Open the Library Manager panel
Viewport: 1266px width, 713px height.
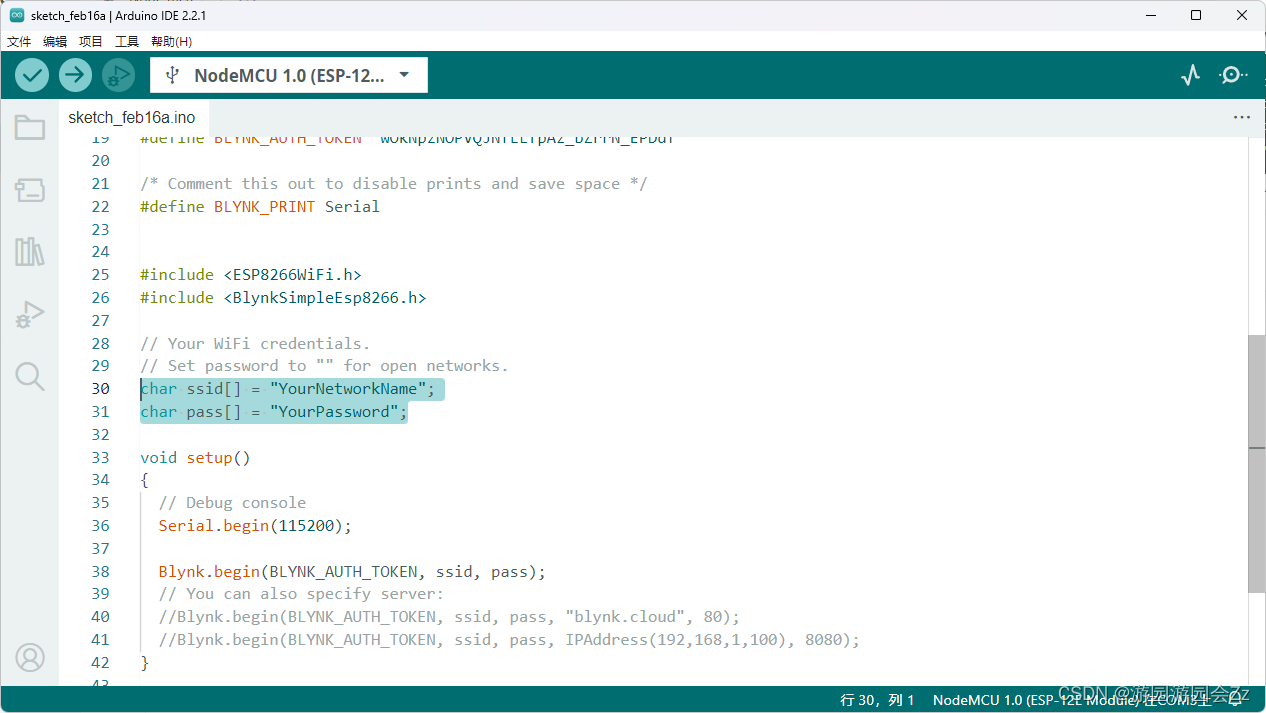[x=29, y=252]
